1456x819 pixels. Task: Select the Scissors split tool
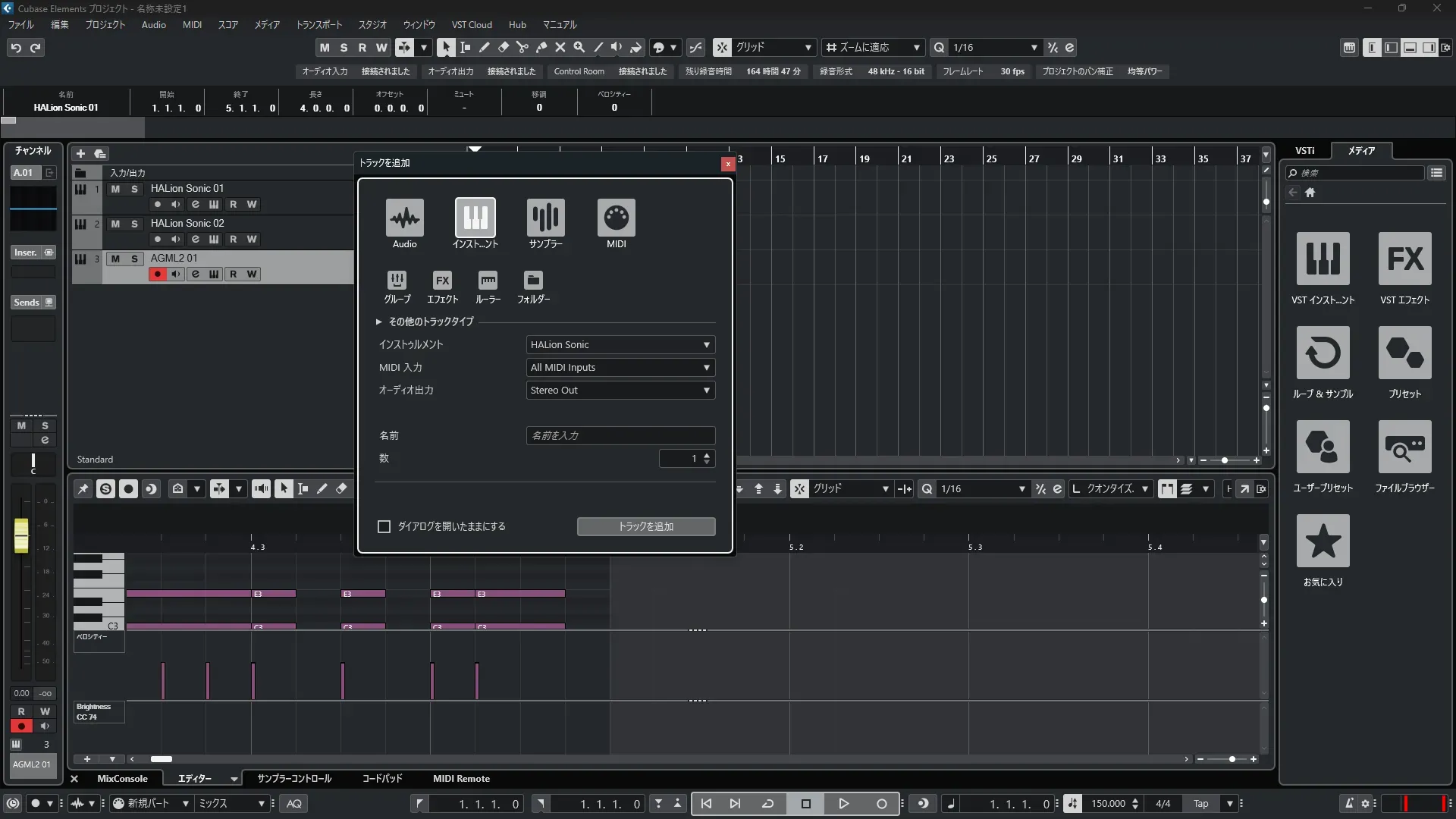[x=522, y=48]
